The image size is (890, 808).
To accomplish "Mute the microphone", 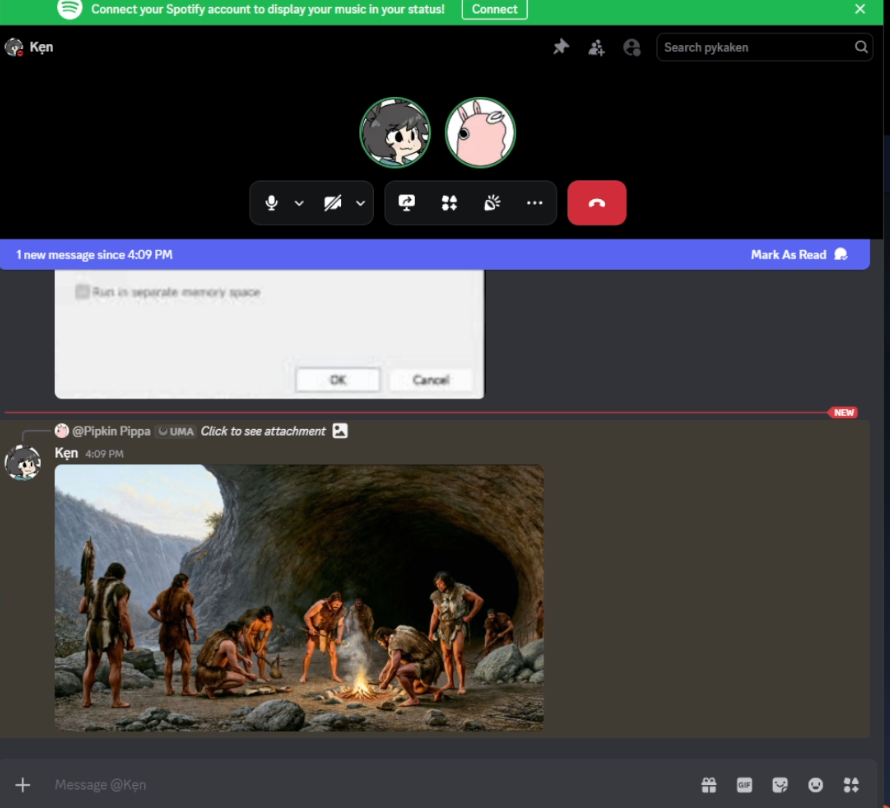I will [x=271, y=203].
